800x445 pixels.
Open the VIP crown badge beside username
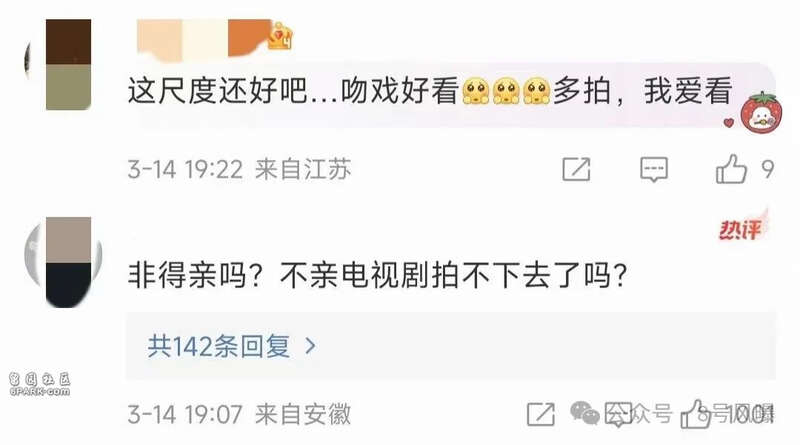pos(281,37)
